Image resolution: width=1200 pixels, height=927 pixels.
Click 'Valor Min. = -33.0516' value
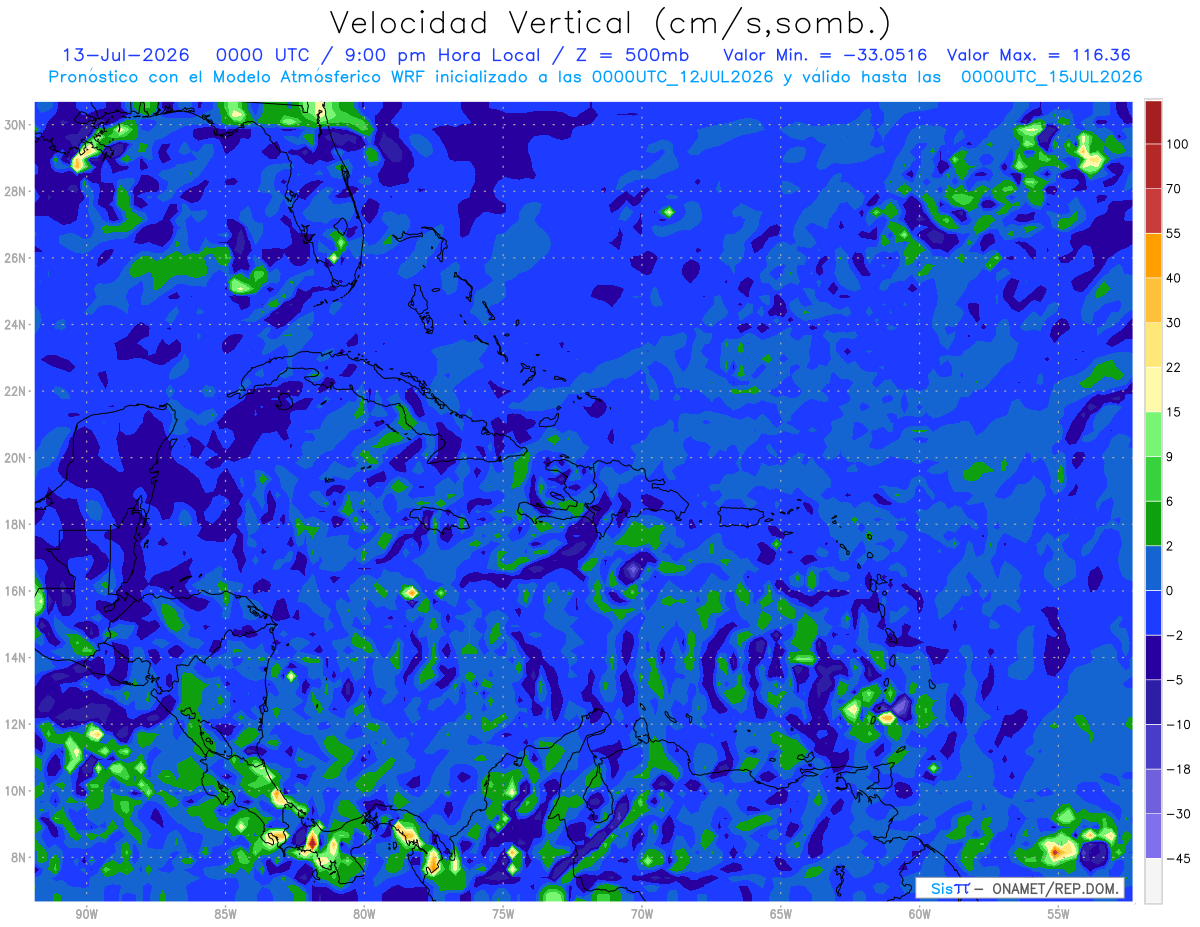click(x=825, y=55)
